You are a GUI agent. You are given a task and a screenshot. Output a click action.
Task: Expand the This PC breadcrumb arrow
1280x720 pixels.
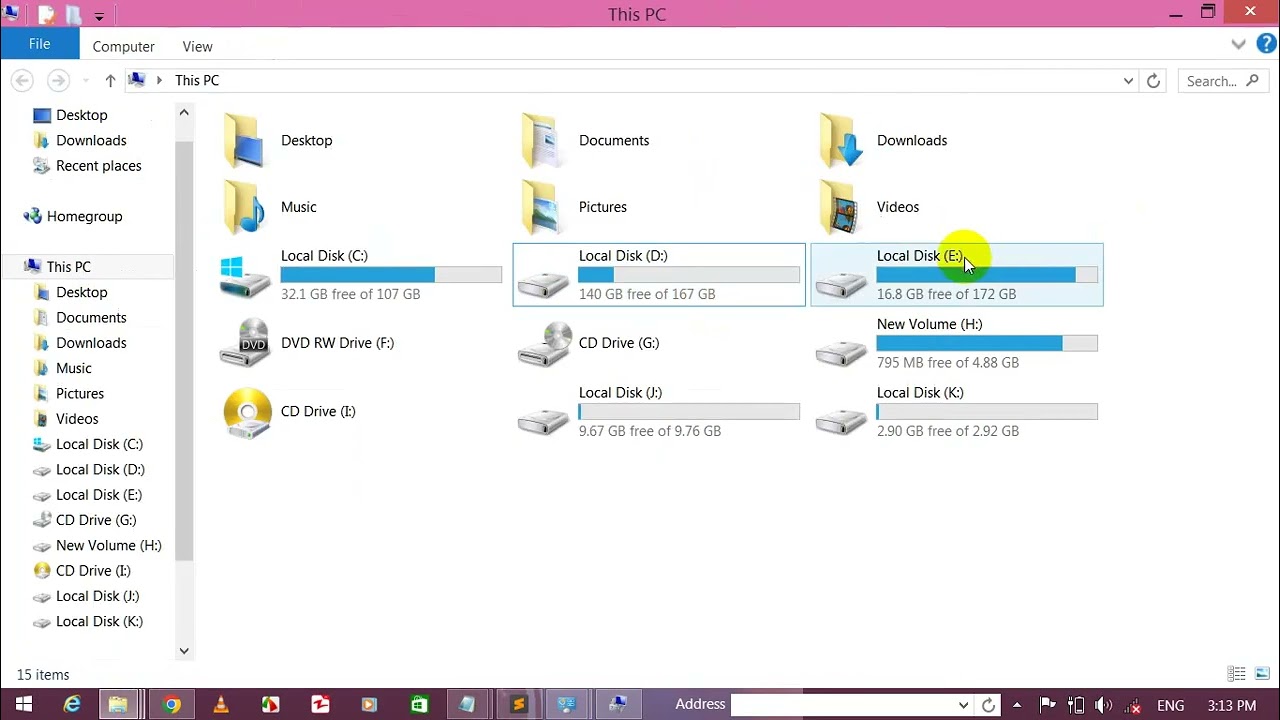pyautogui.click(x=159, y=81)
